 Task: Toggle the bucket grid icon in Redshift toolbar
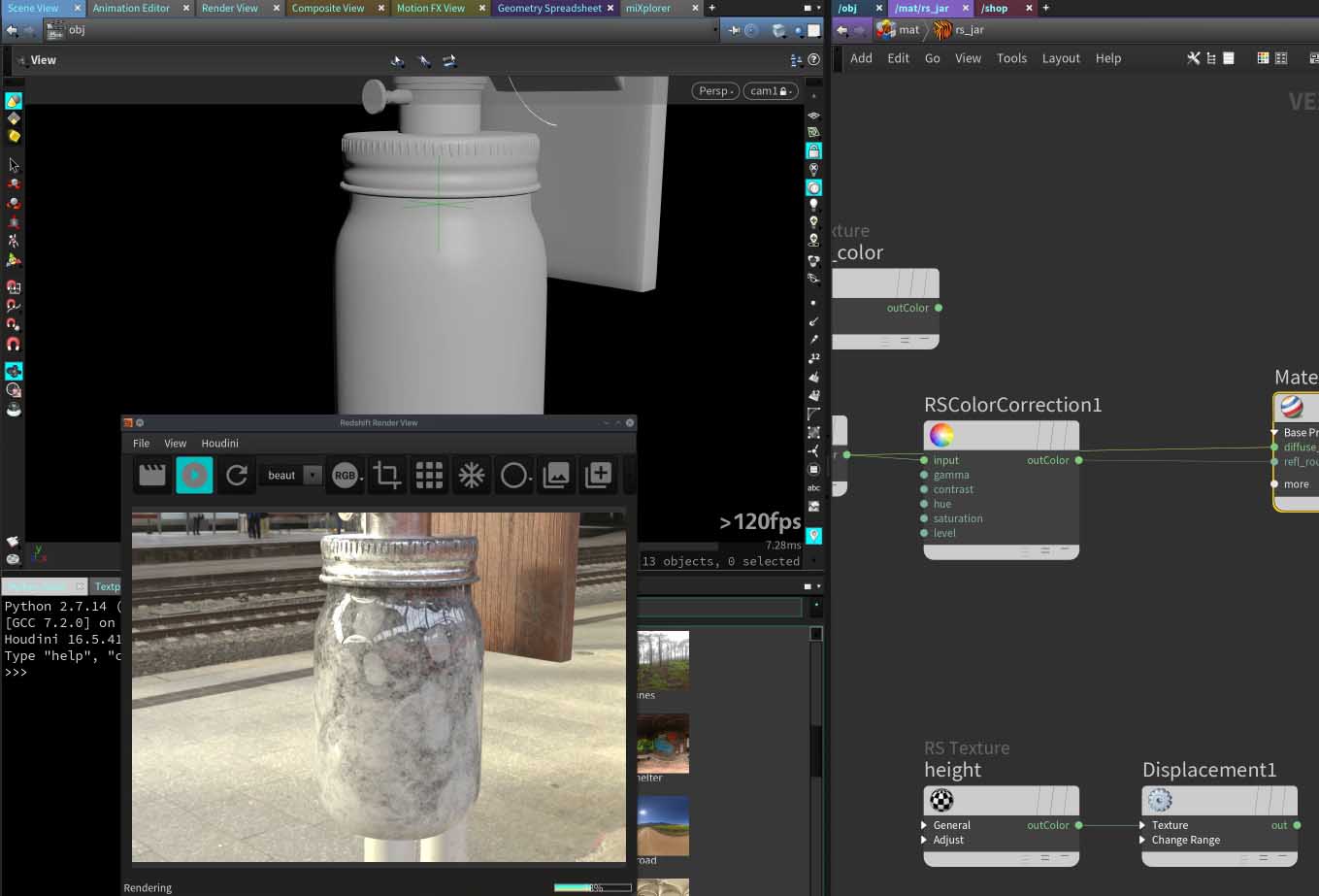(x=429, y=475)
